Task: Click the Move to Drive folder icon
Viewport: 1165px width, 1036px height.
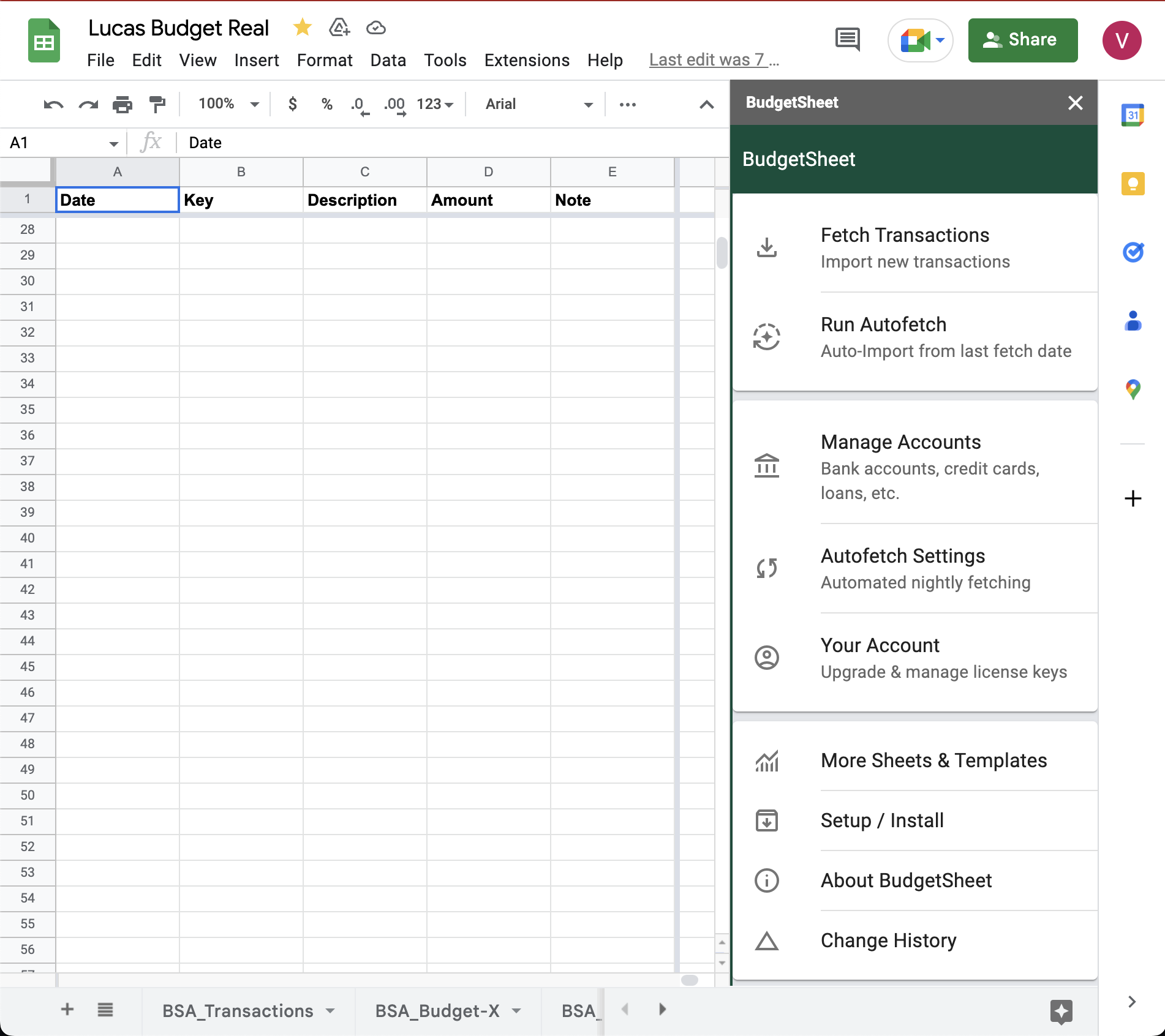Action: (x=339, y=28)
